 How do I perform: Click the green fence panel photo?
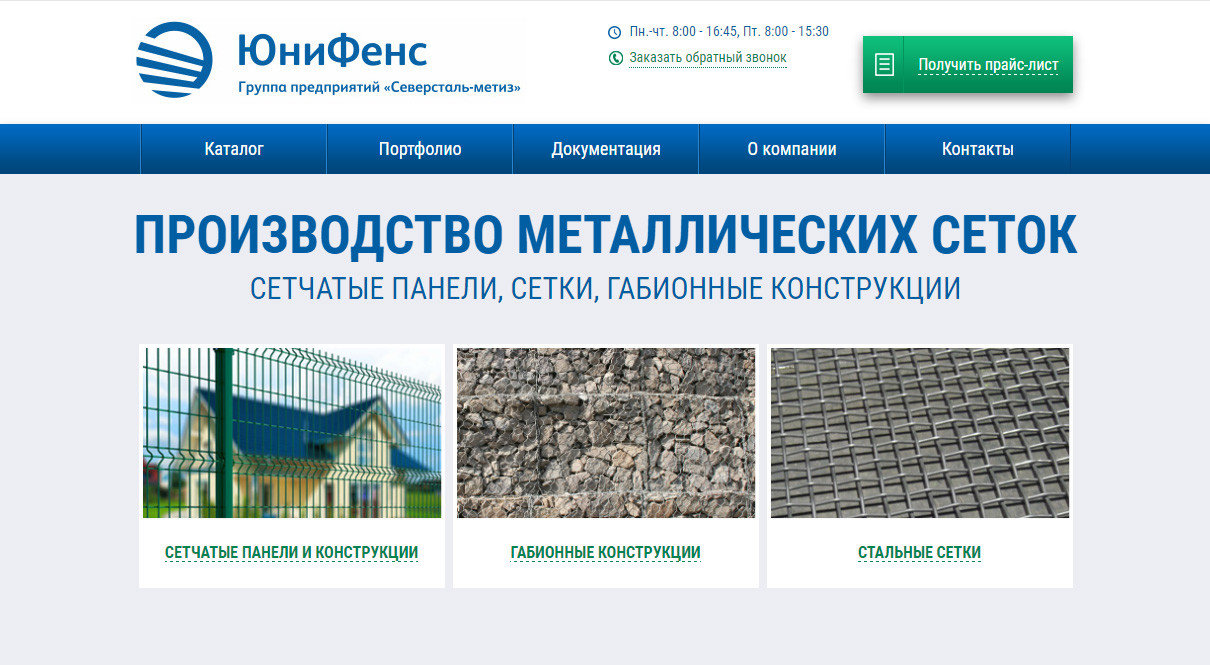(x=292, y=432)
